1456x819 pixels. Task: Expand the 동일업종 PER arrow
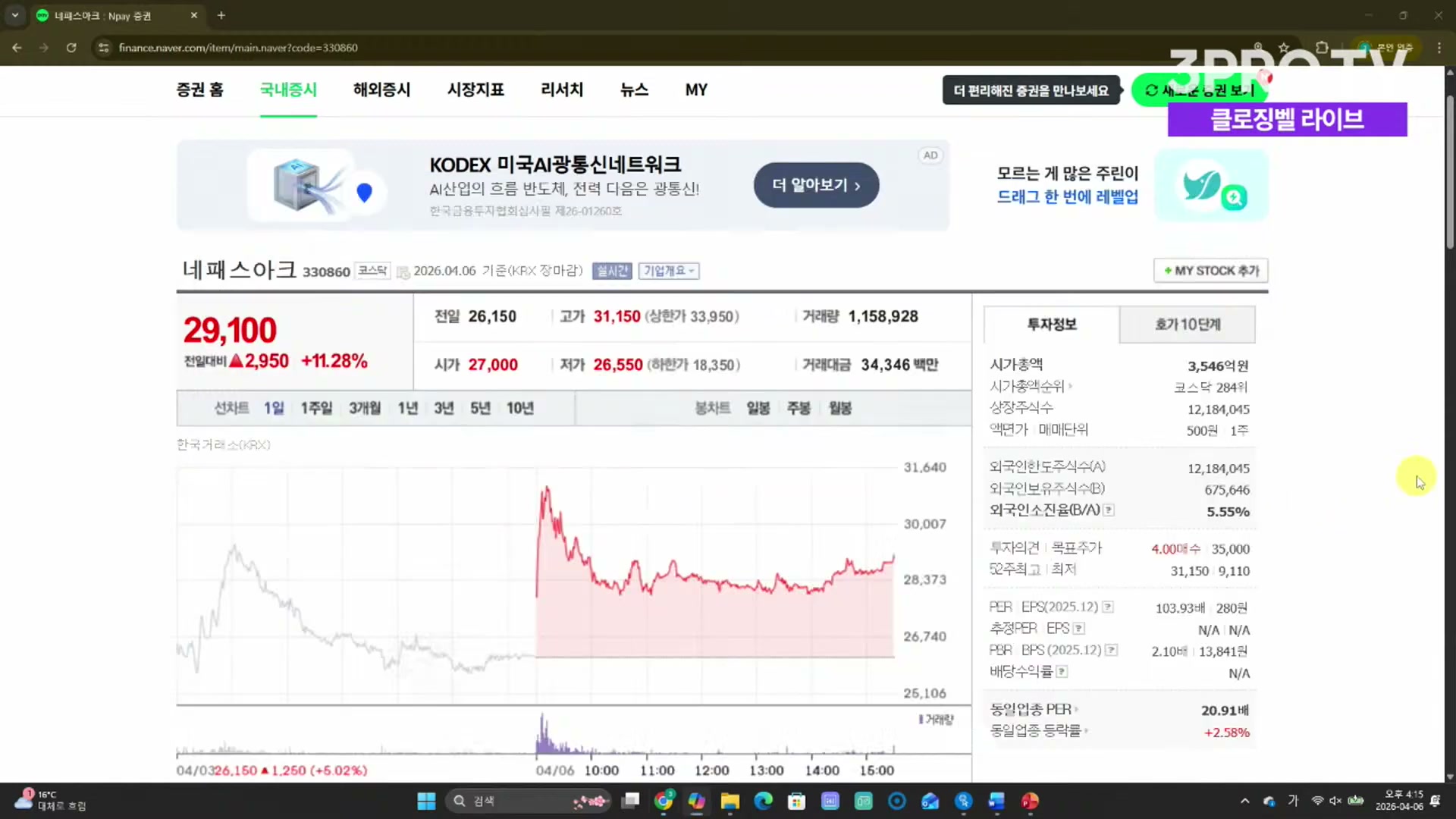tap(1076, 709)
